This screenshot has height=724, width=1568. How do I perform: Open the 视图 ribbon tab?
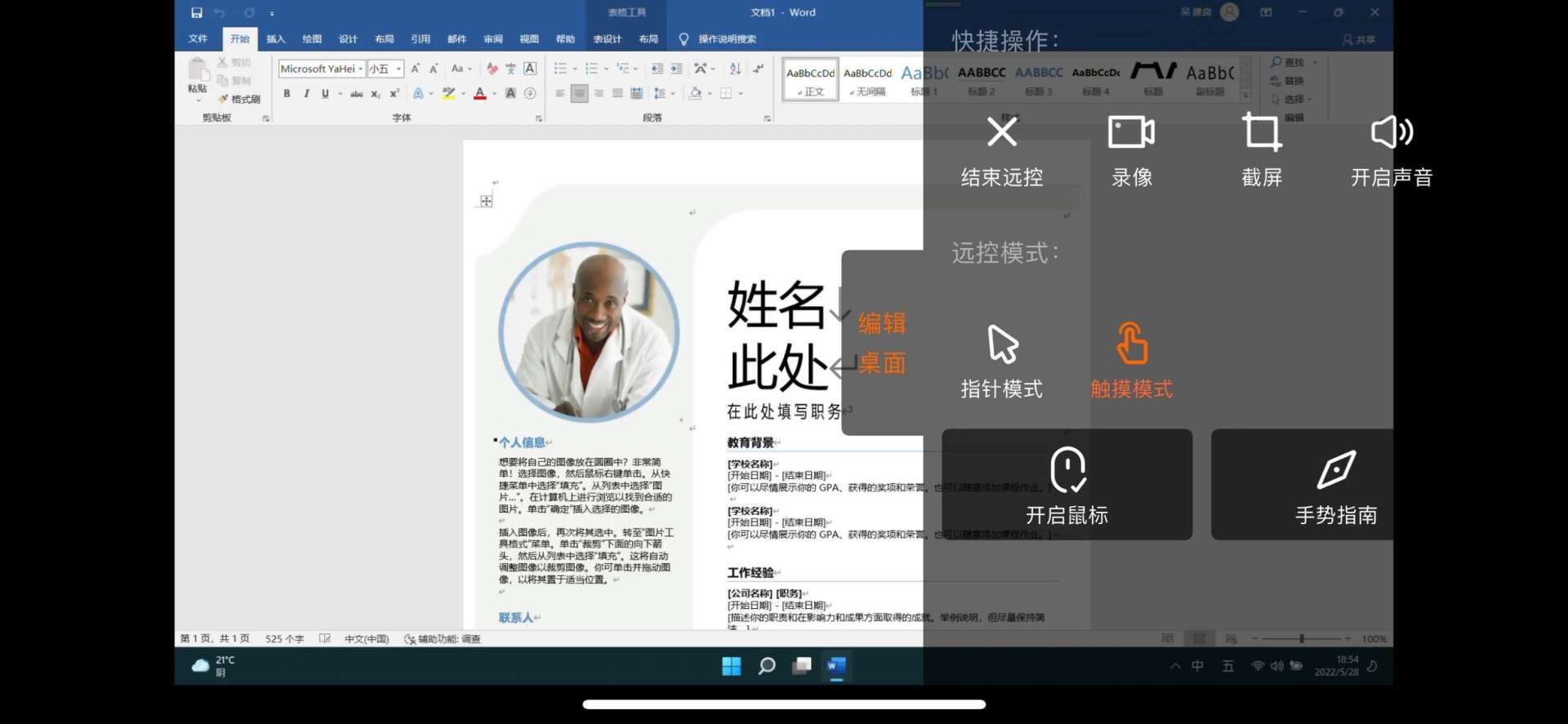(x=529, y=39)
